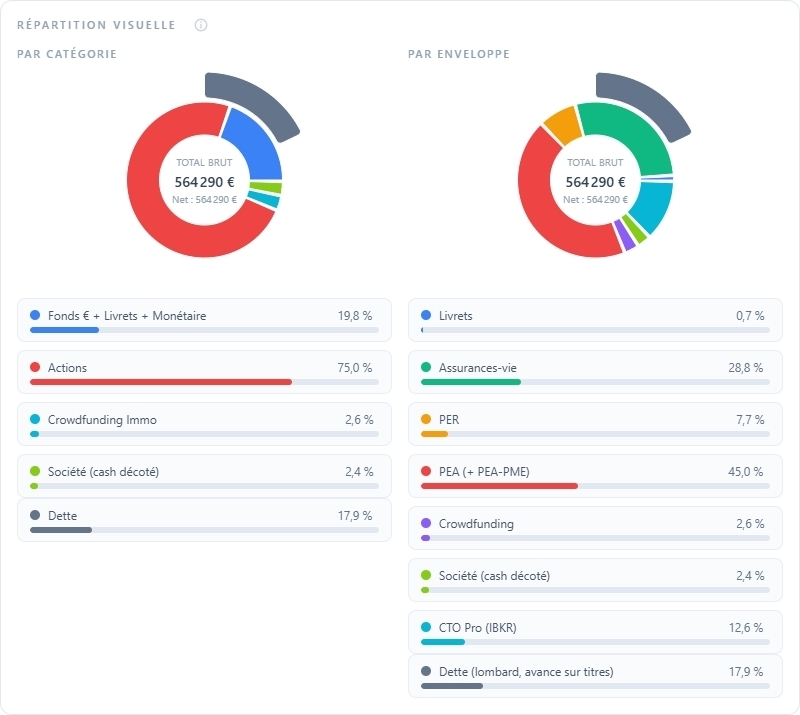The height and width of the screenshot is (715, 800).
Task: Click the Dette label under Par catégorie
Action: tap(62, 516)
